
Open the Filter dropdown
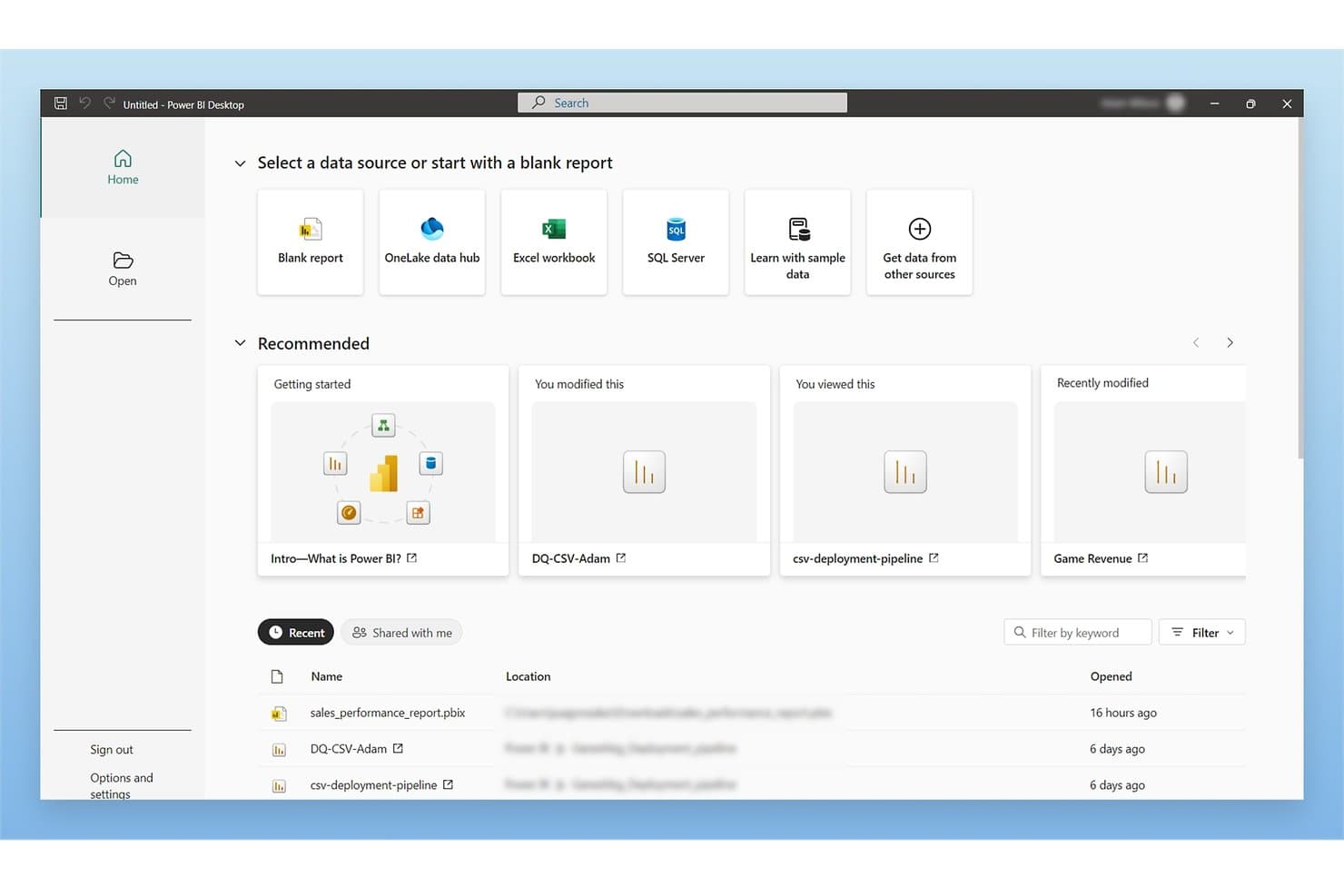(1202, 633)
